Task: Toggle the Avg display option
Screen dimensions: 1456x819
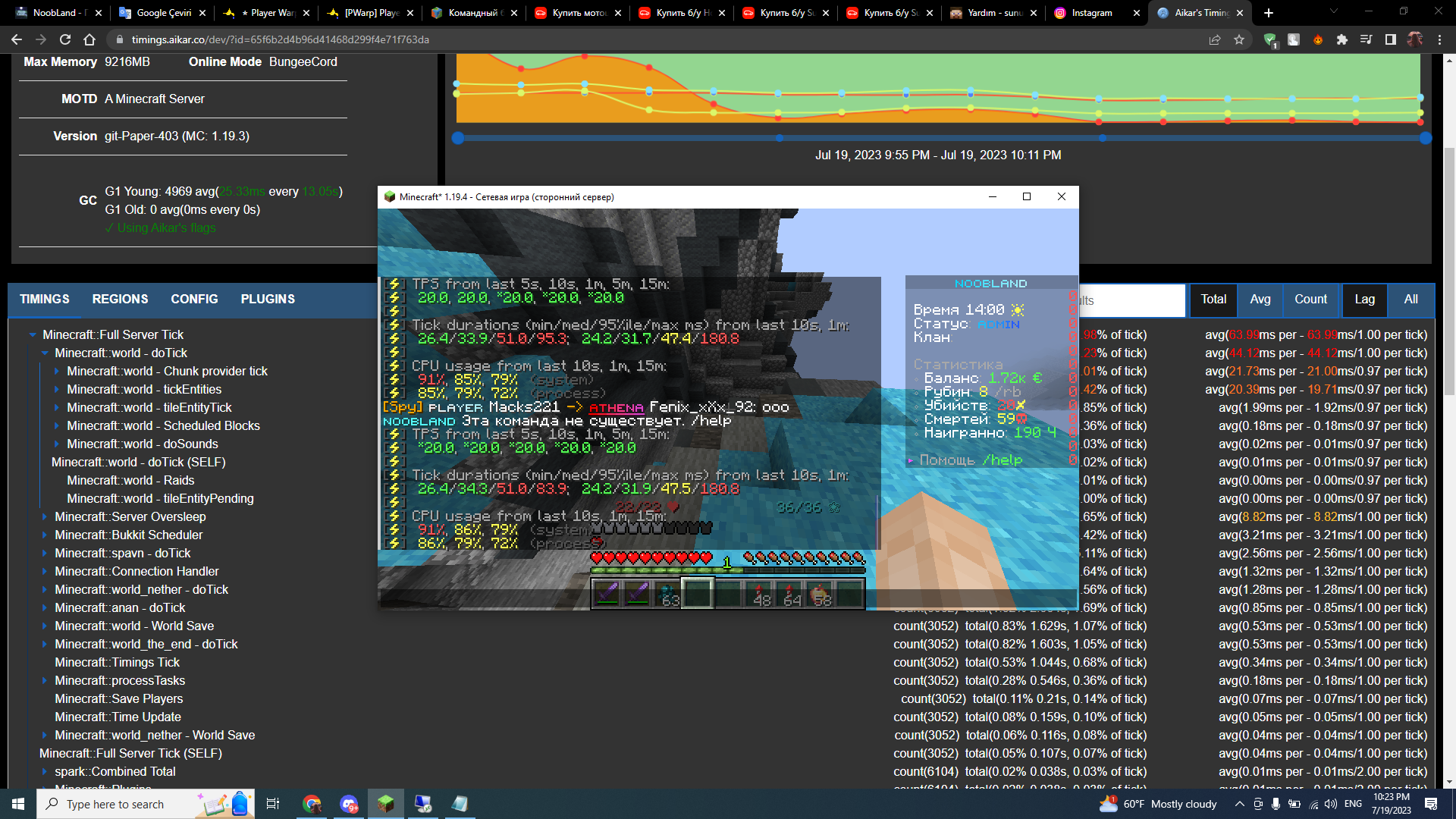Action: [x=1260, y=300]
